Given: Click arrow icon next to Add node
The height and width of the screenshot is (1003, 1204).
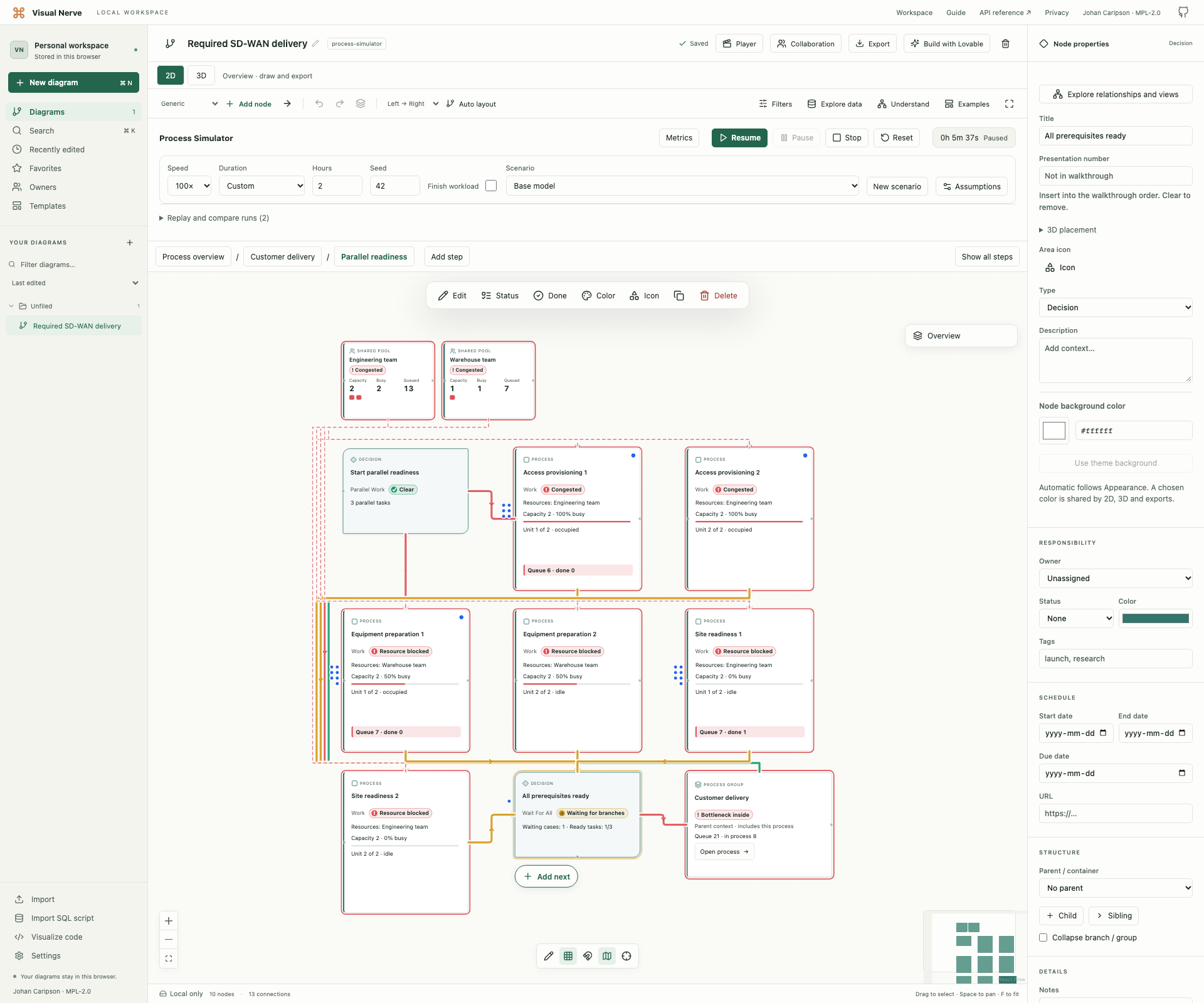Looking at the screenshot, I should pyautogui.click(x=287, y=103).
